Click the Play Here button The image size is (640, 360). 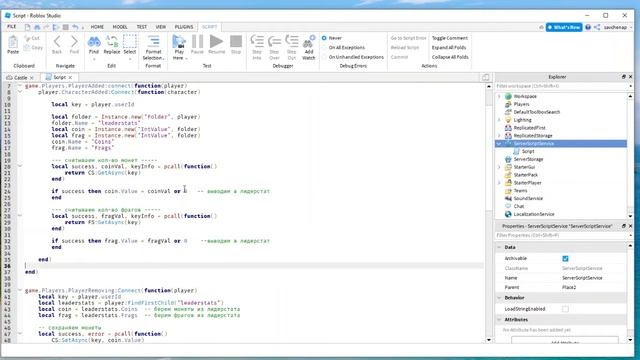178,47
